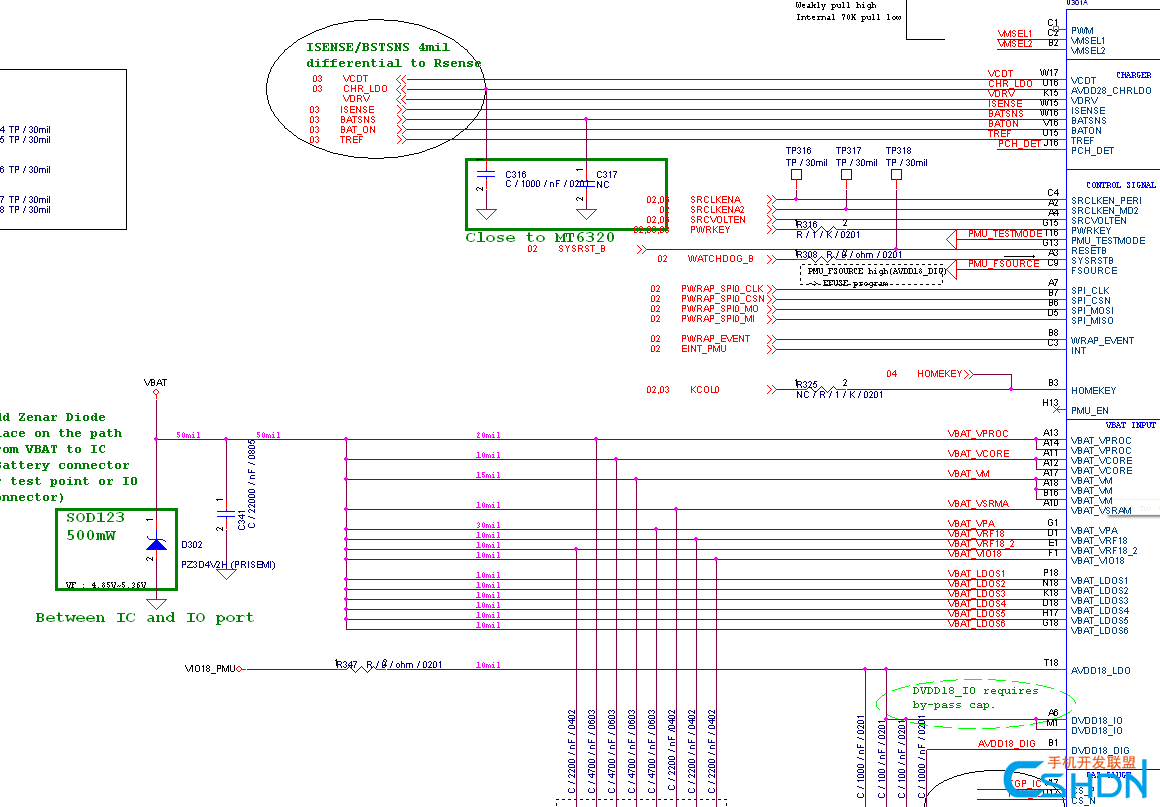The width and height of the screenshot is (1160, 807).
Task: Click the 'TP318' designator label
Action: (x=898, y=151)
